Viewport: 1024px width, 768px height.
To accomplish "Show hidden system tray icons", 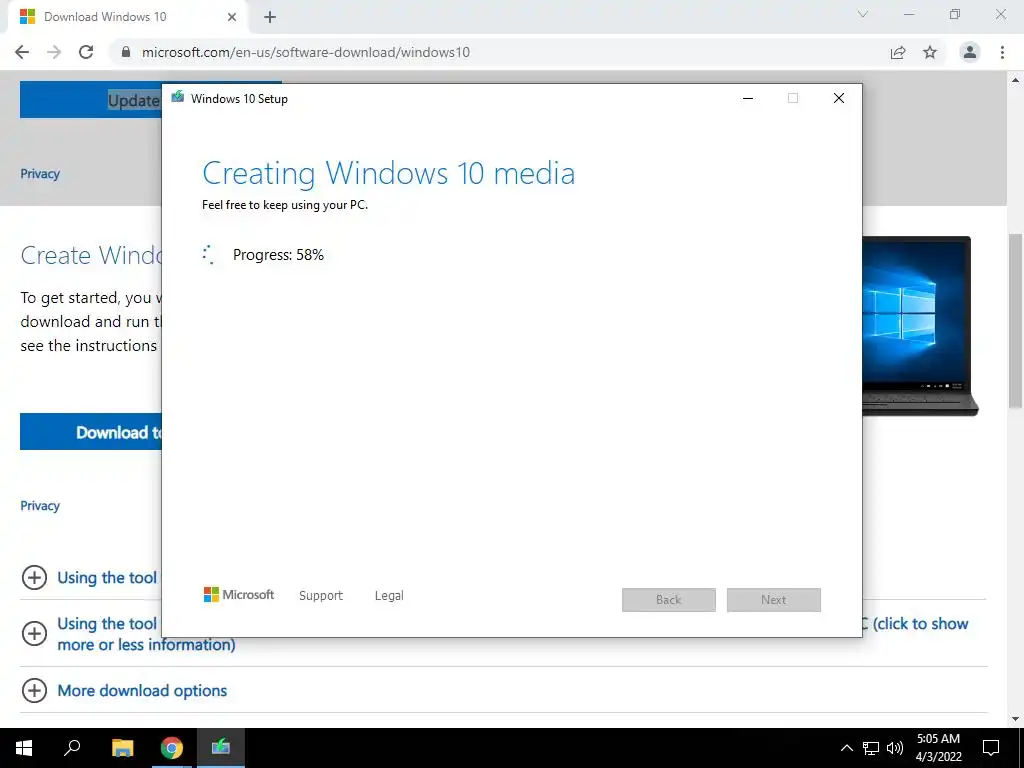I will 846,748.
